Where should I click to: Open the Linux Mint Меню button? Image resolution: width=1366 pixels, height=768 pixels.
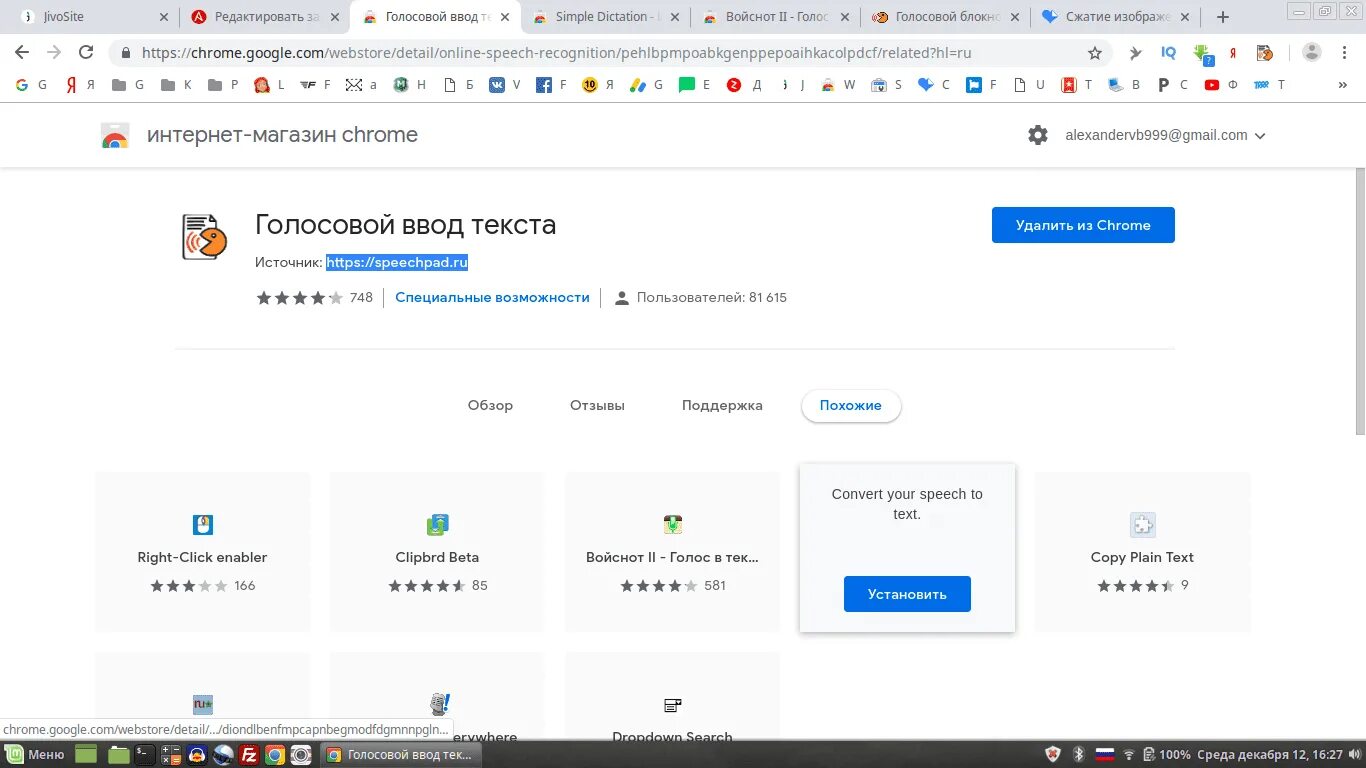35,755
